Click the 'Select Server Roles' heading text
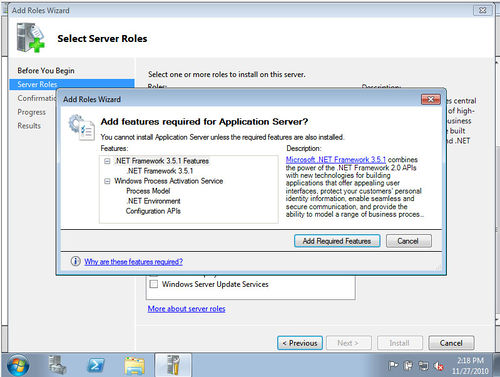Viewport: 500px width, 377px height. click(102, 38)
